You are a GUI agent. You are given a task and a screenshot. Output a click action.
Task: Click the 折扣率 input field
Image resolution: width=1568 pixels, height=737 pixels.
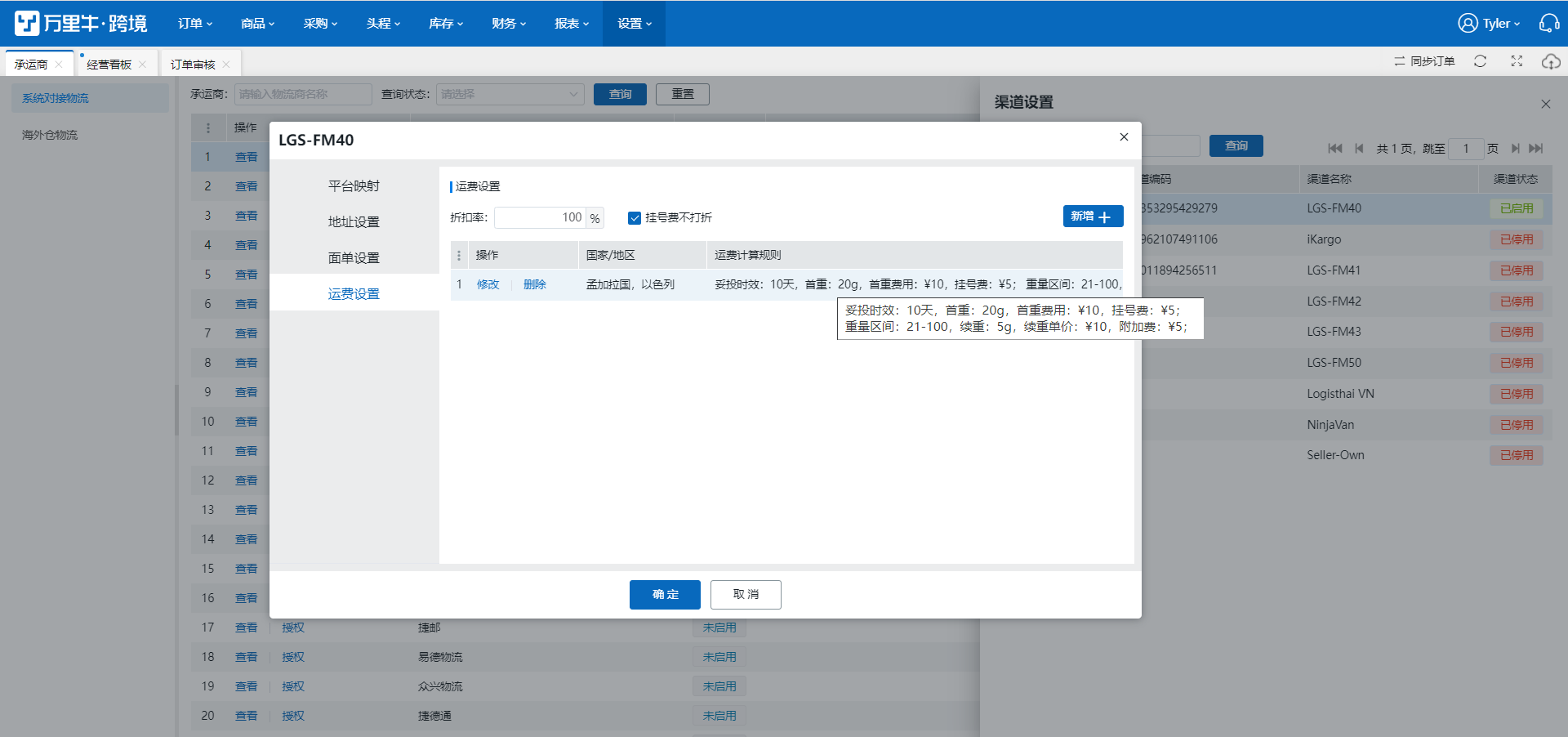(540, 217)
